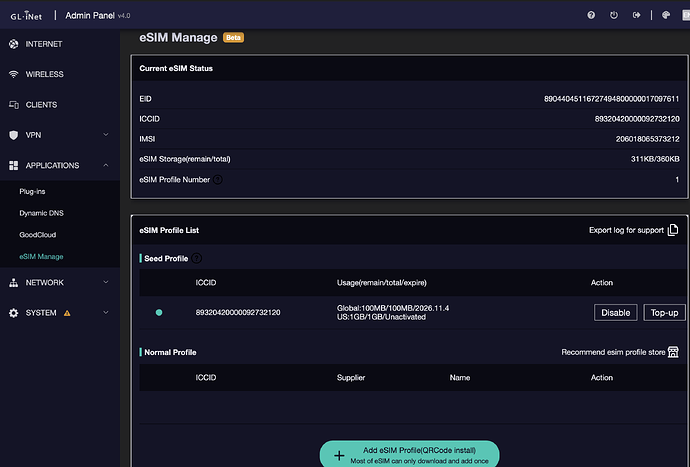The width and height of the screenshot is (690, 467).
Task: Expand the SYSTEM sidebar section
Action: click(x=106, y=313)
